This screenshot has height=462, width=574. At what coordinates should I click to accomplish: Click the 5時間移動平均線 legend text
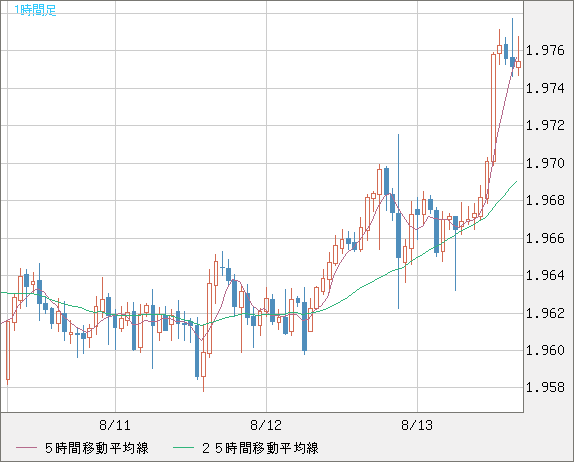tap(97, 448)
